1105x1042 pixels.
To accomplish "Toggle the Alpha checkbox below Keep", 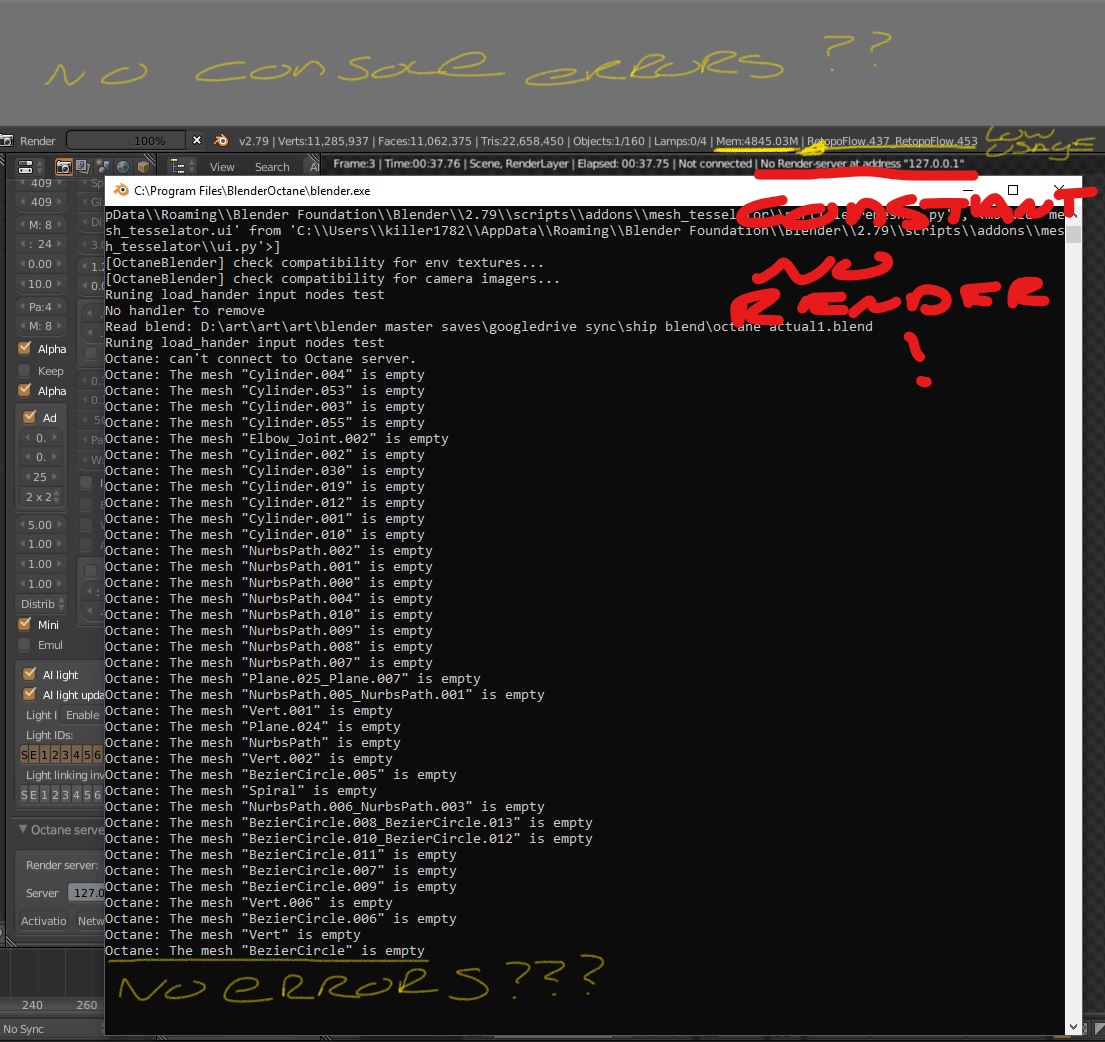I will [x=25, y=390].
